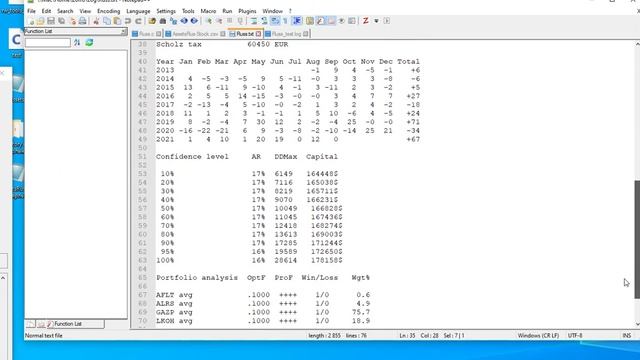Click the Save All toolbar icon
The height and width of the screenshot is (360, 640).
click(62, 21)
